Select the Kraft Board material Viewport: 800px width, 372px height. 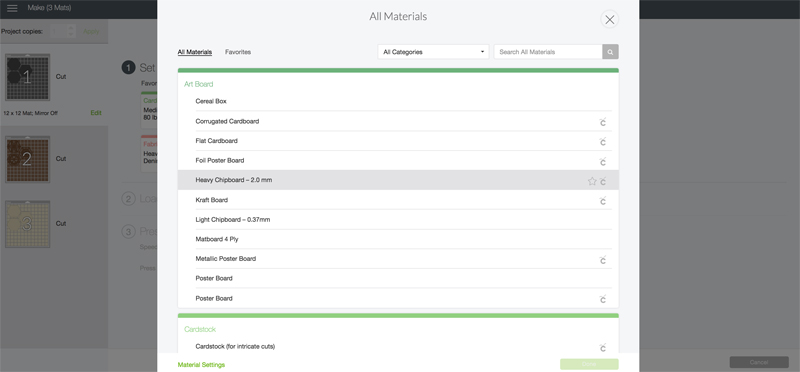tap(398, 200)
